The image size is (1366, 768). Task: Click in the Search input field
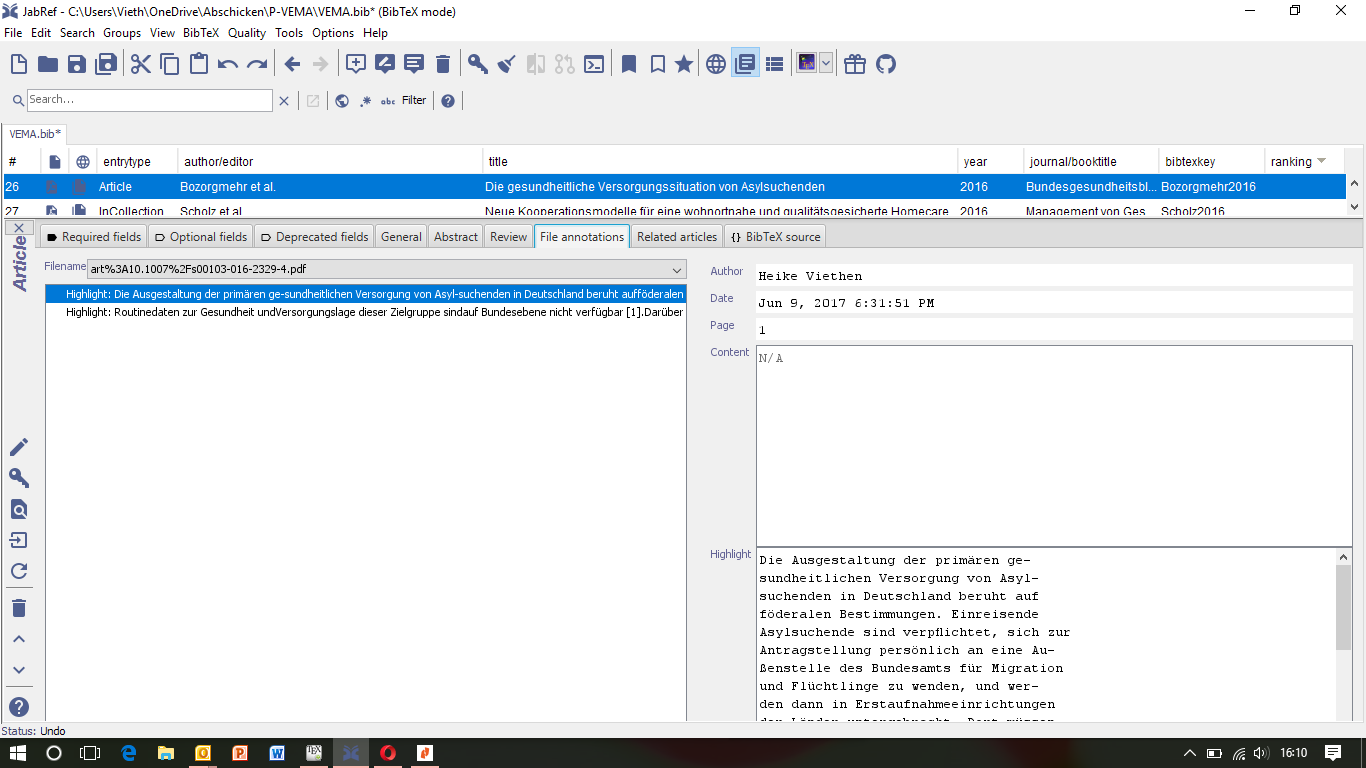150,100
